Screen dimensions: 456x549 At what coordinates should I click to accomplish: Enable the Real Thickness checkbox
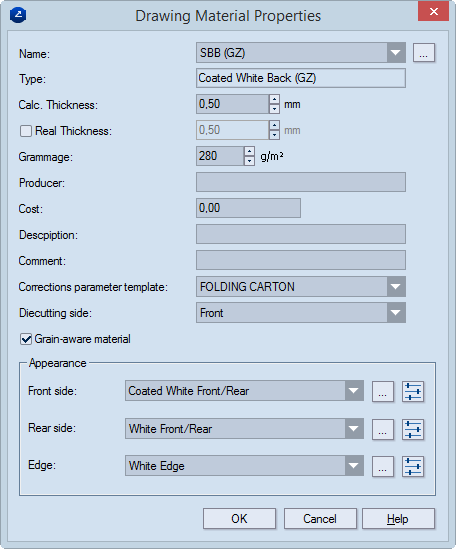pyautogui.click(x=26, y=131)
